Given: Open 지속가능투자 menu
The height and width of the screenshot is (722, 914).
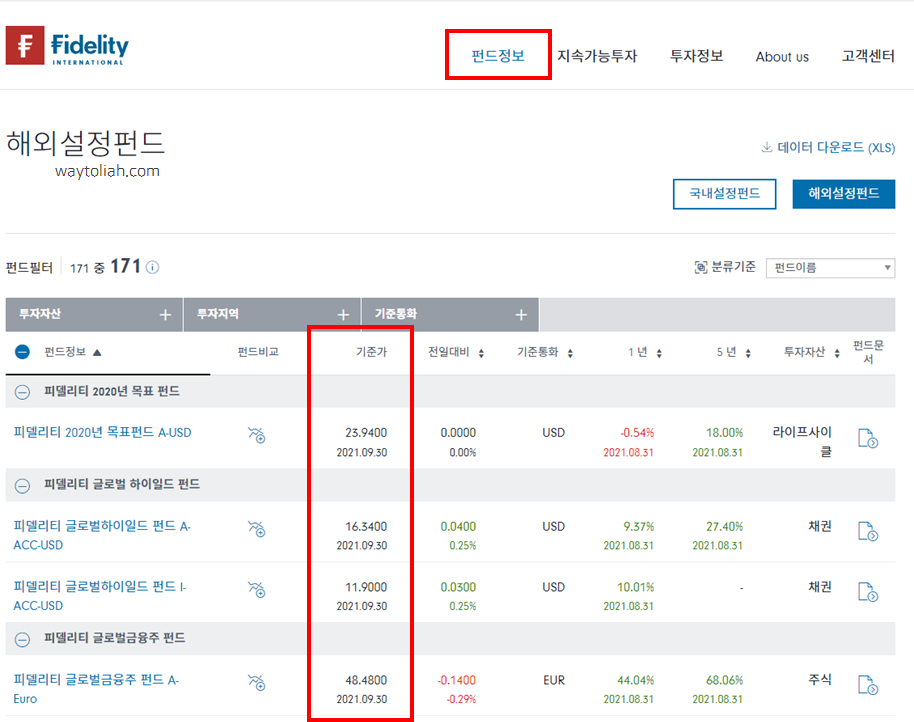Looking at the screenshot, I should [597, 56].
